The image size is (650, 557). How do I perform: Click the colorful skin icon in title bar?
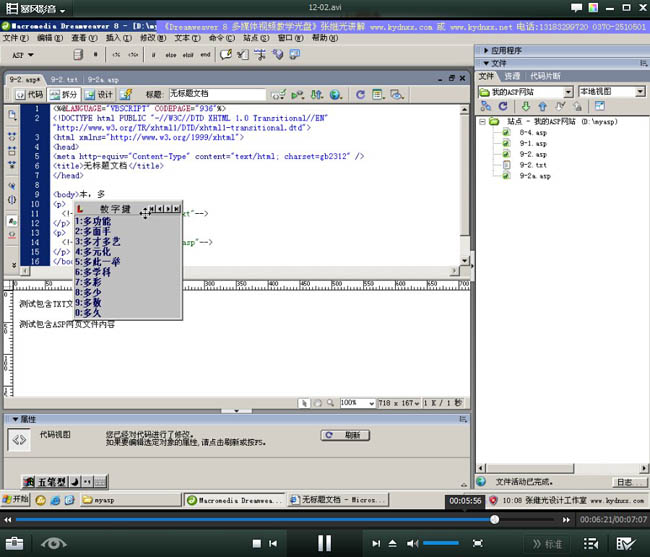point(594,7)
